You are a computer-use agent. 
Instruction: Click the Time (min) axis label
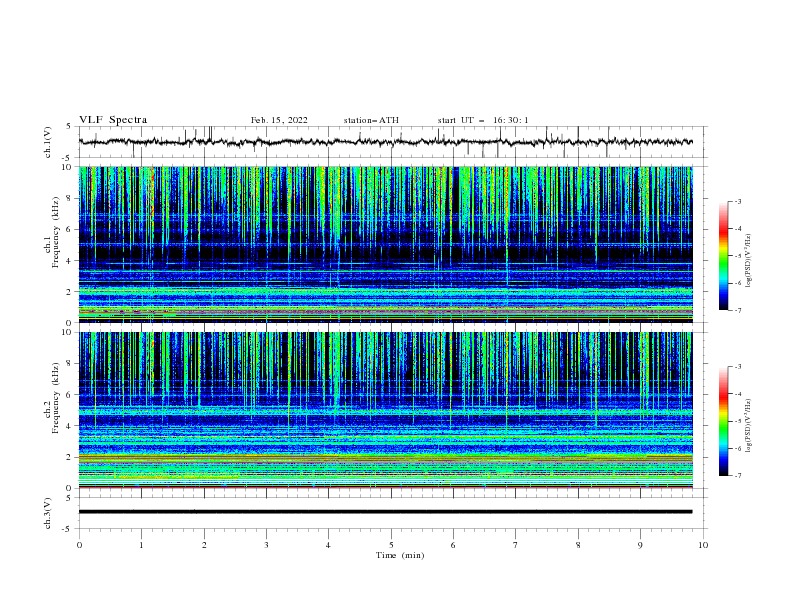coord(400,555)
